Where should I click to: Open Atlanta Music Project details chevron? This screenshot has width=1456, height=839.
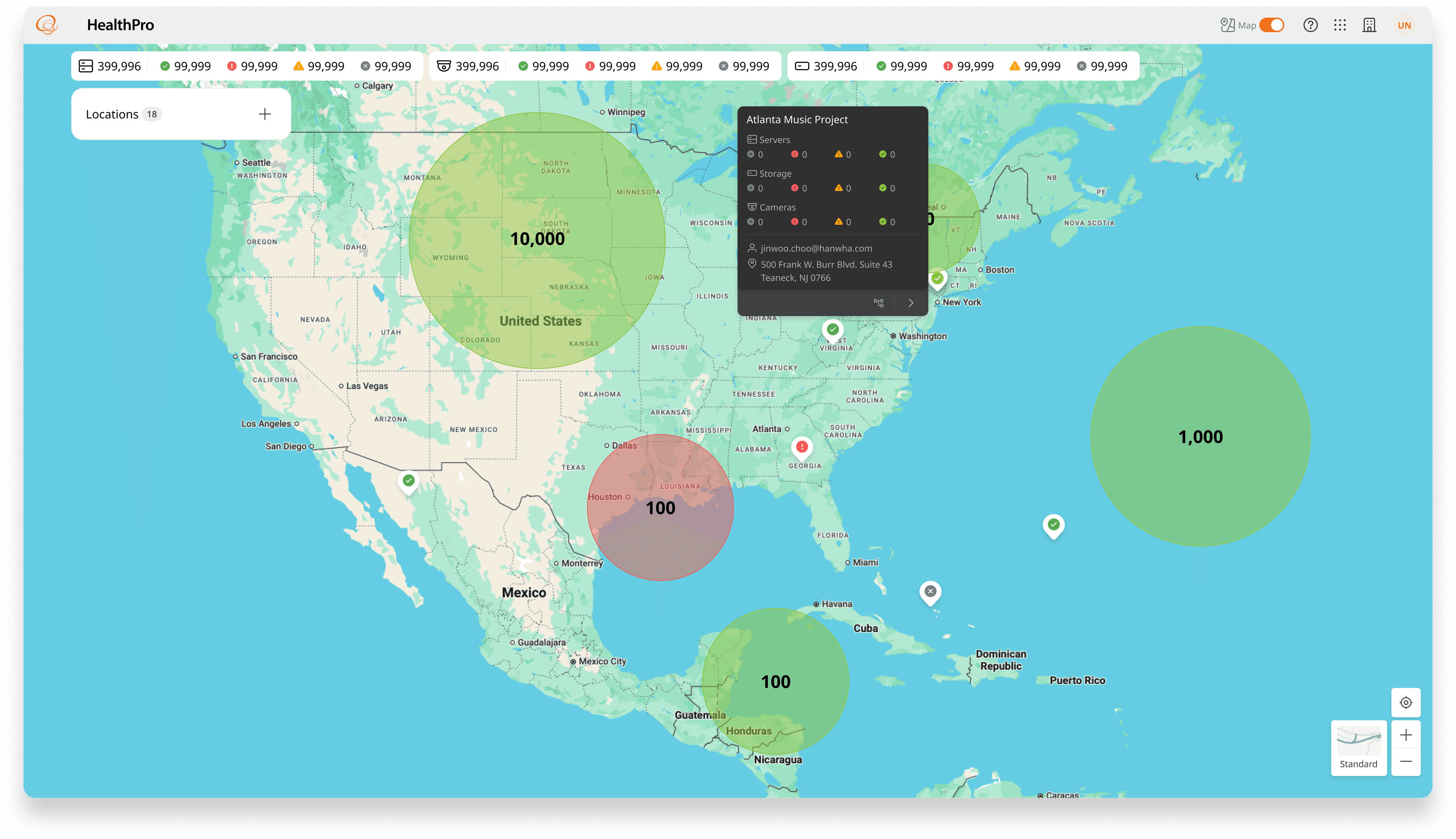tap(911, 303)
